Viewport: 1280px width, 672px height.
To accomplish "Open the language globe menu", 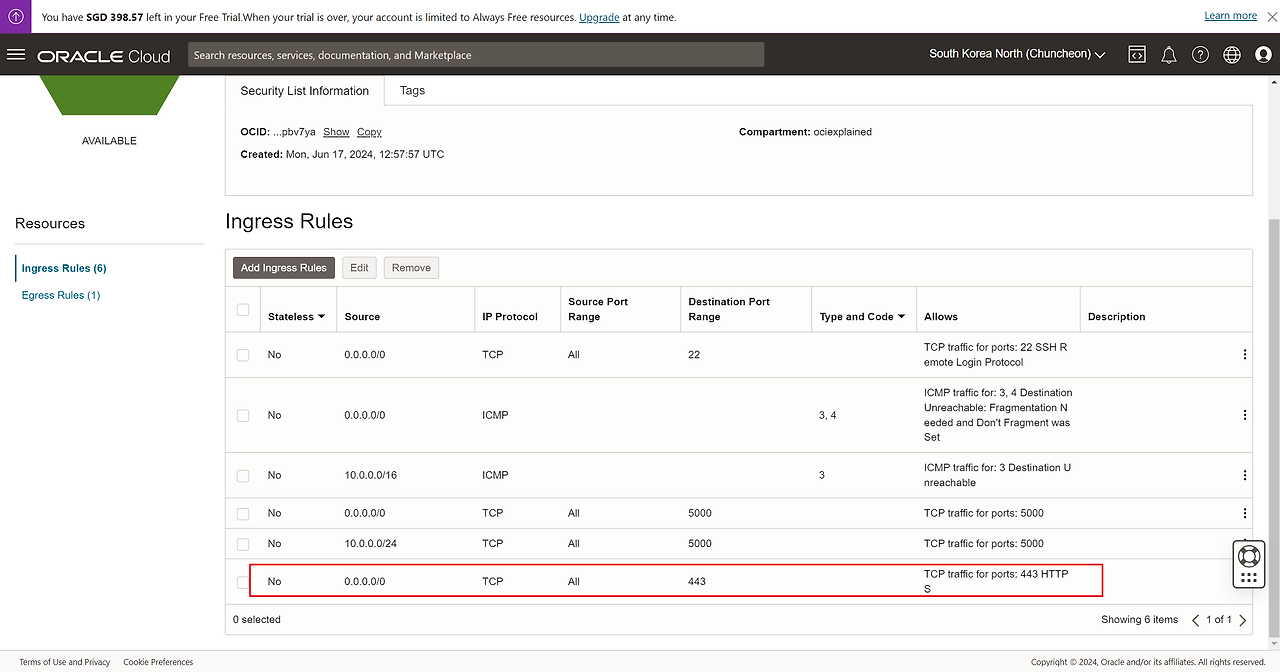I will tap(1232, 55).
